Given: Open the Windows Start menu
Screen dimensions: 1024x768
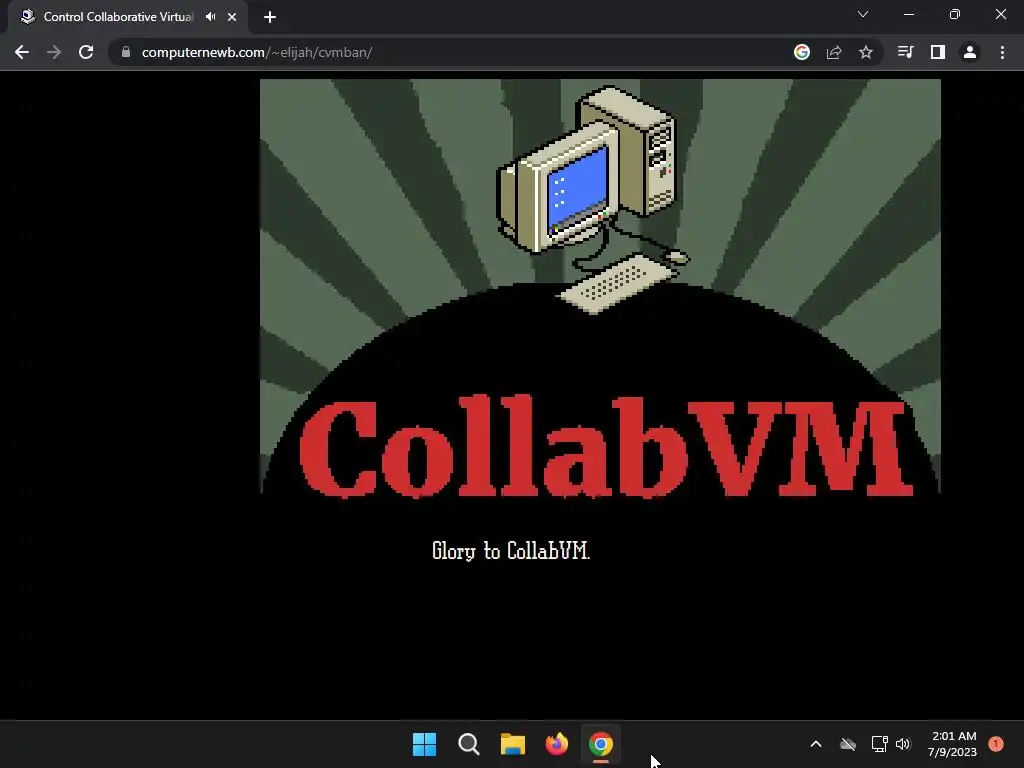Looking at the screenshot, I should point(424,744).
